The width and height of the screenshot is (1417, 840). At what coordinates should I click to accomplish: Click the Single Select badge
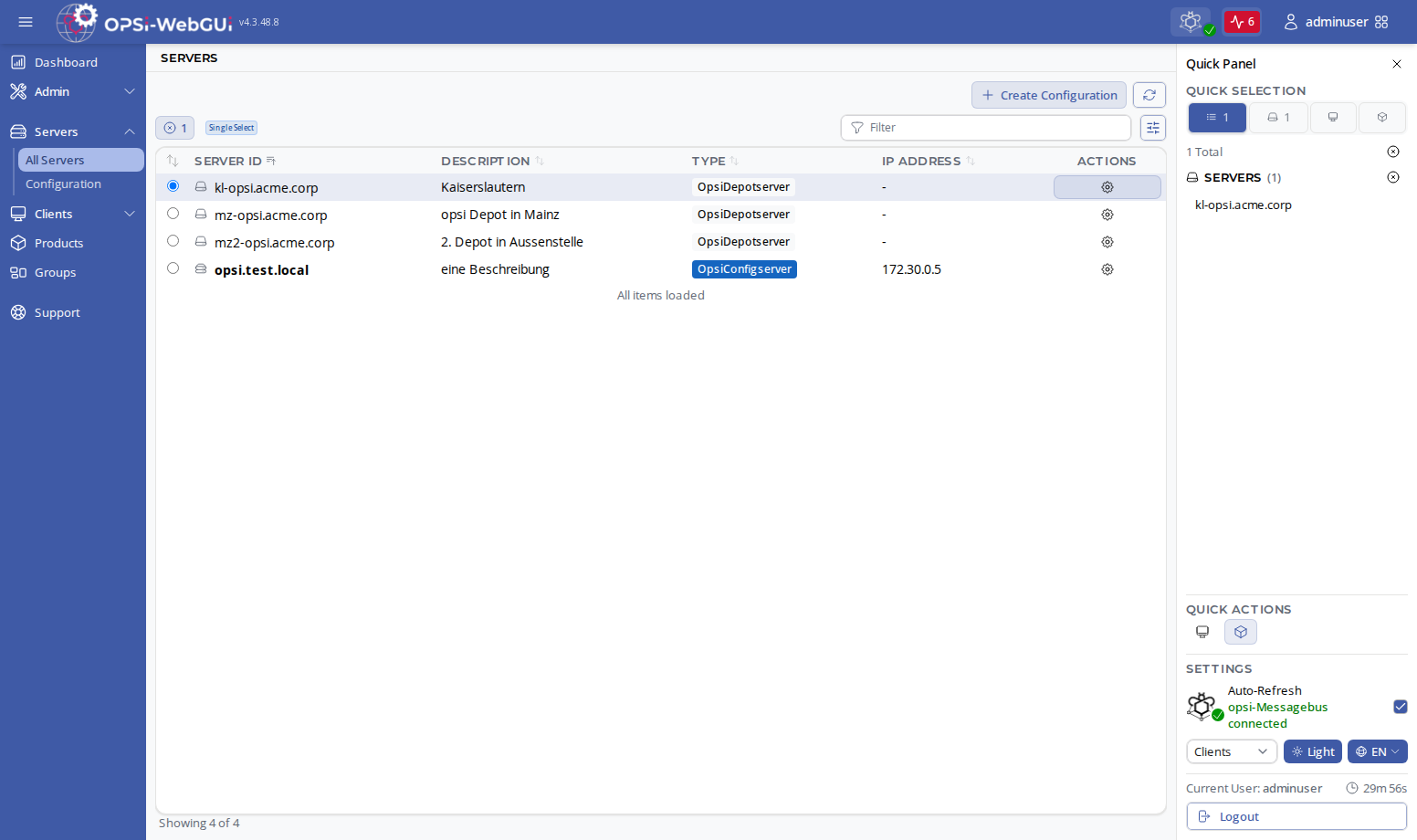[x=231, y=128]
